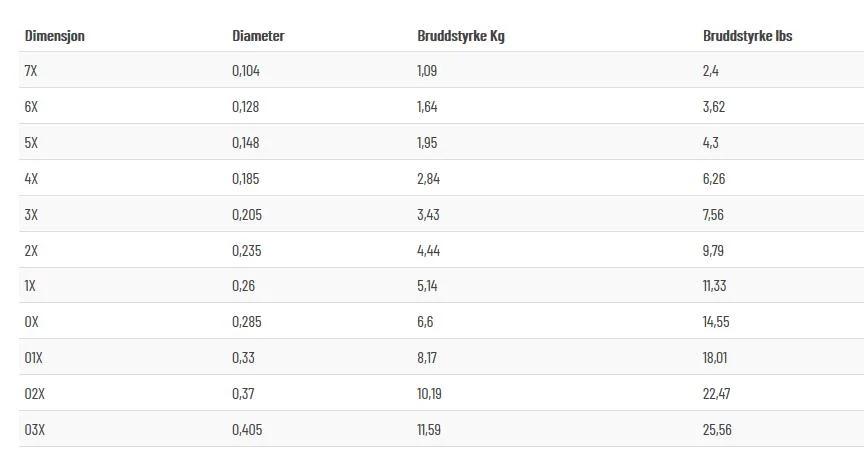Click the 3,43 kg breaking strength value

coord(428,214)
